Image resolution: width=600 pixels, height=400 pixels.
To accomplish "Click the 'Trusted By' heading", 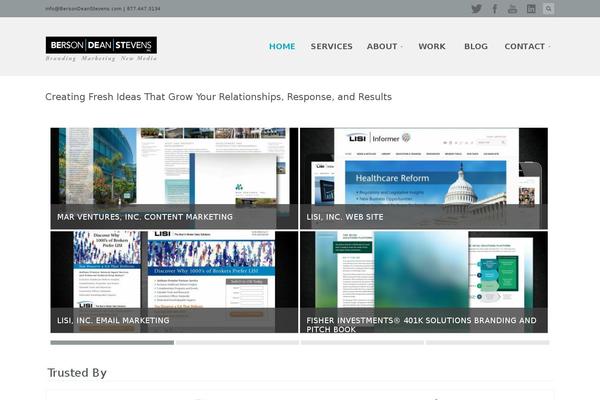I will 77,372.
